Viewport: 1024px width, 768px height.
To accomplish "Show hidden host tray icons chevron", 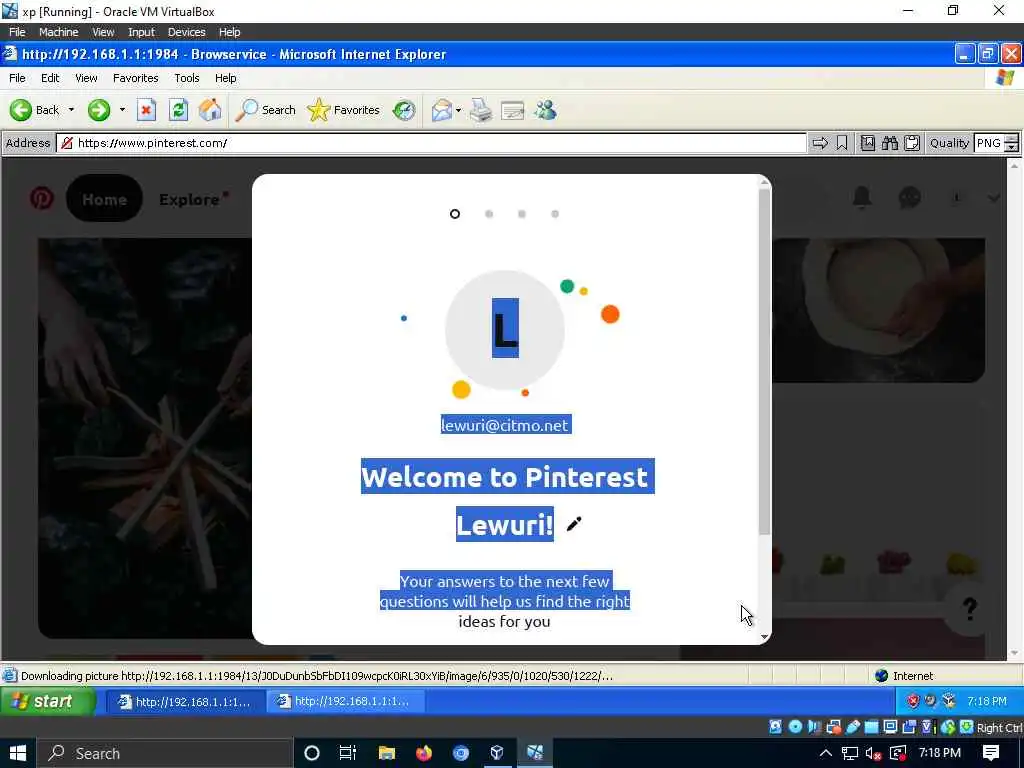I will click(x=825, y=753).
